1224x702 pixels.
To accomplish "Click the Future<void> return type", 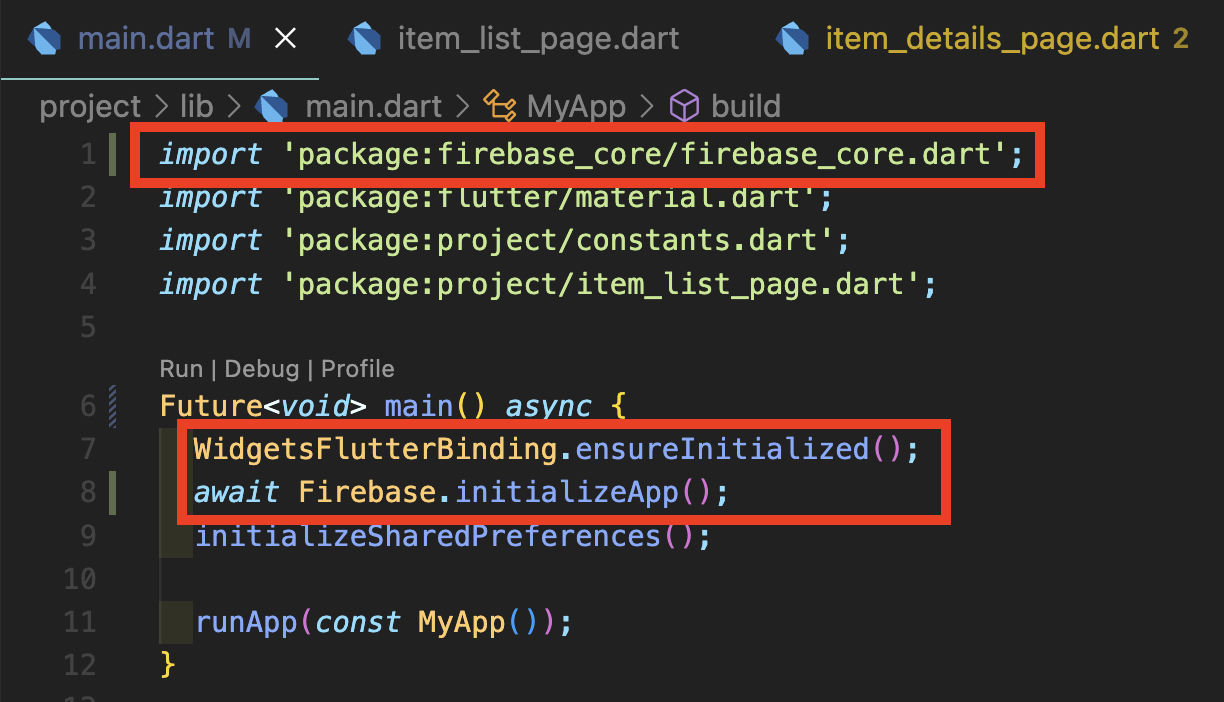I will [263, 407].
